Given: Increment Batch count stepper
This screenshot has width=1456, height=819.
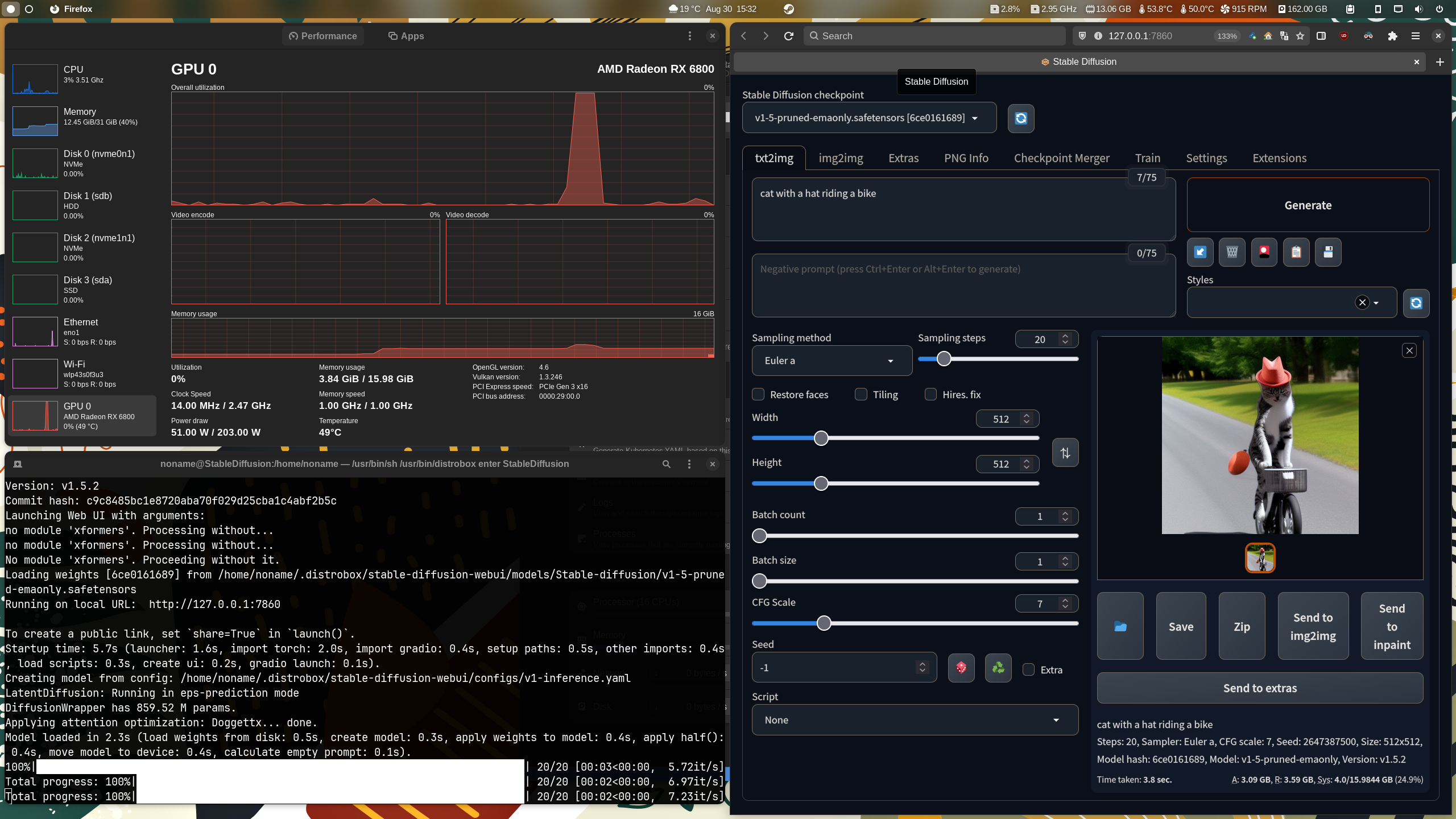Looking at the screenshot, I should tap(1065, 513).
